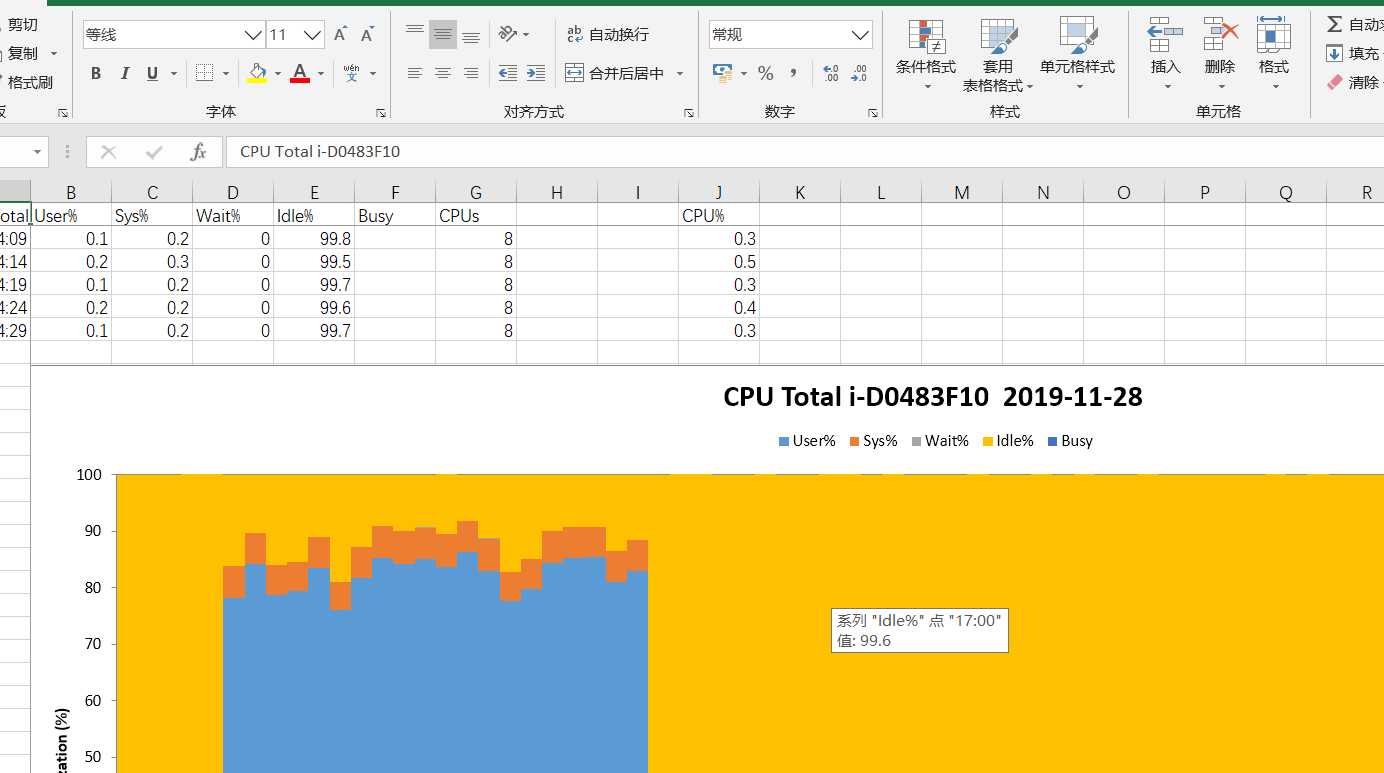Image resolution: width=1384 pixels, height=773 pixels.
Task: Center text horizontally
Action: [443, 73]
